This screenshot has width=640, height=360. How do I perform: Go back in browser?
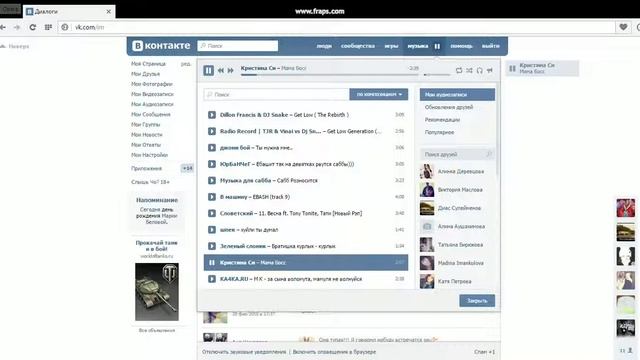pos(3,27)
